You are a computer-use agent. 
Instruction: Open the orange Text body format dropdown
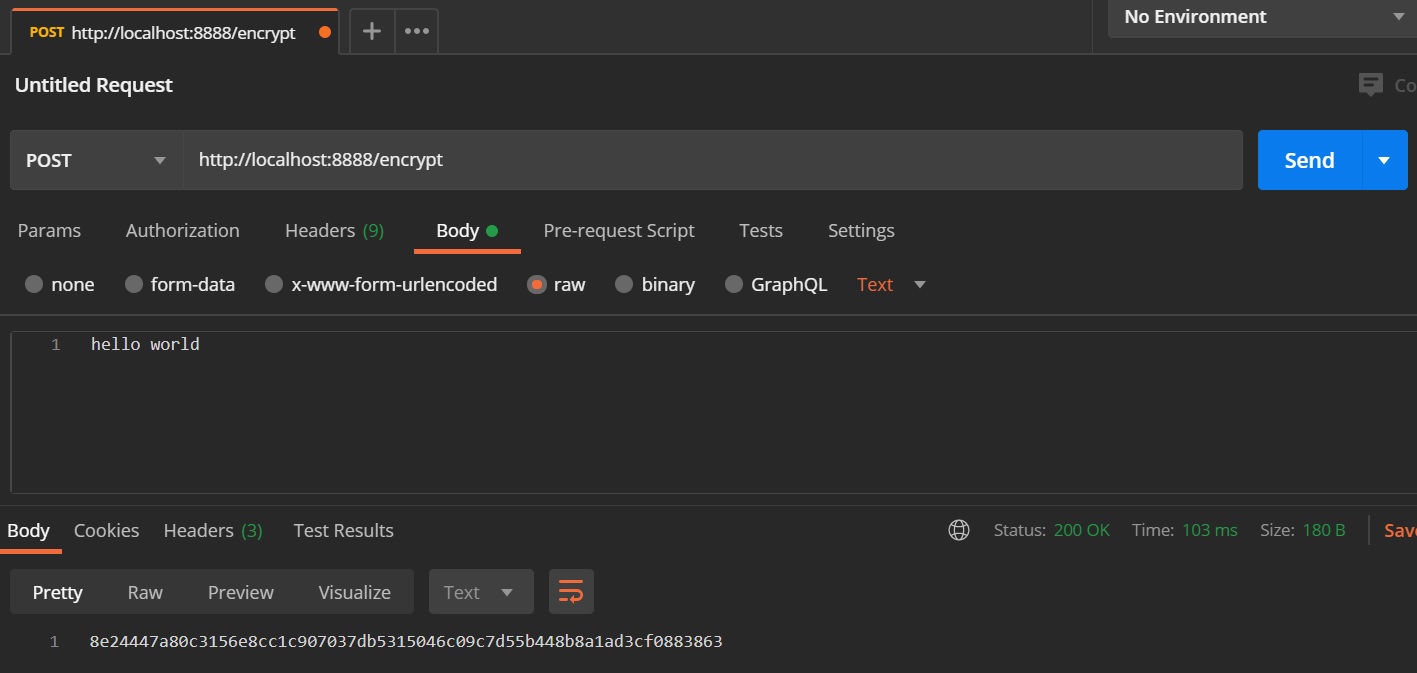coord(891,284)
